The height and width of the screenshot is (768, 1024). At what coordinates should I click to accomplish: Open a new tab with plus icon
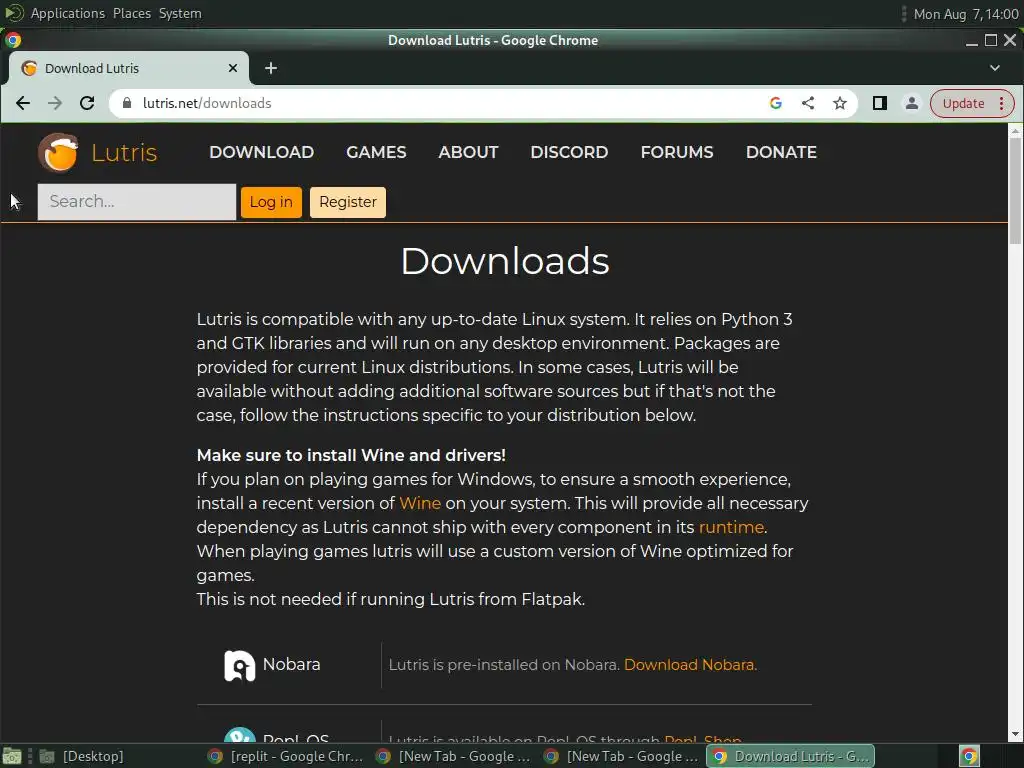click(271, 68)
